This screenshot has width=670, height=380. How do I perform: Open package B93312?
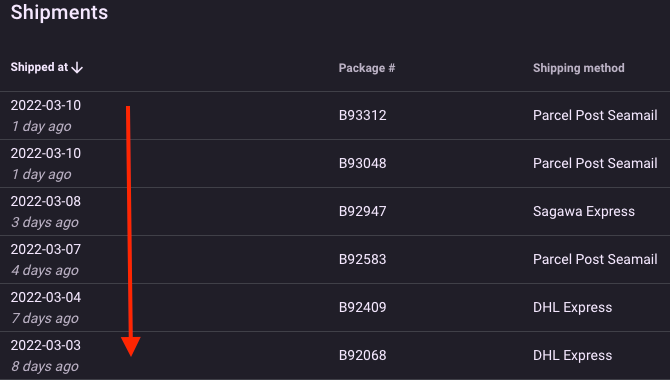[362, 115]
